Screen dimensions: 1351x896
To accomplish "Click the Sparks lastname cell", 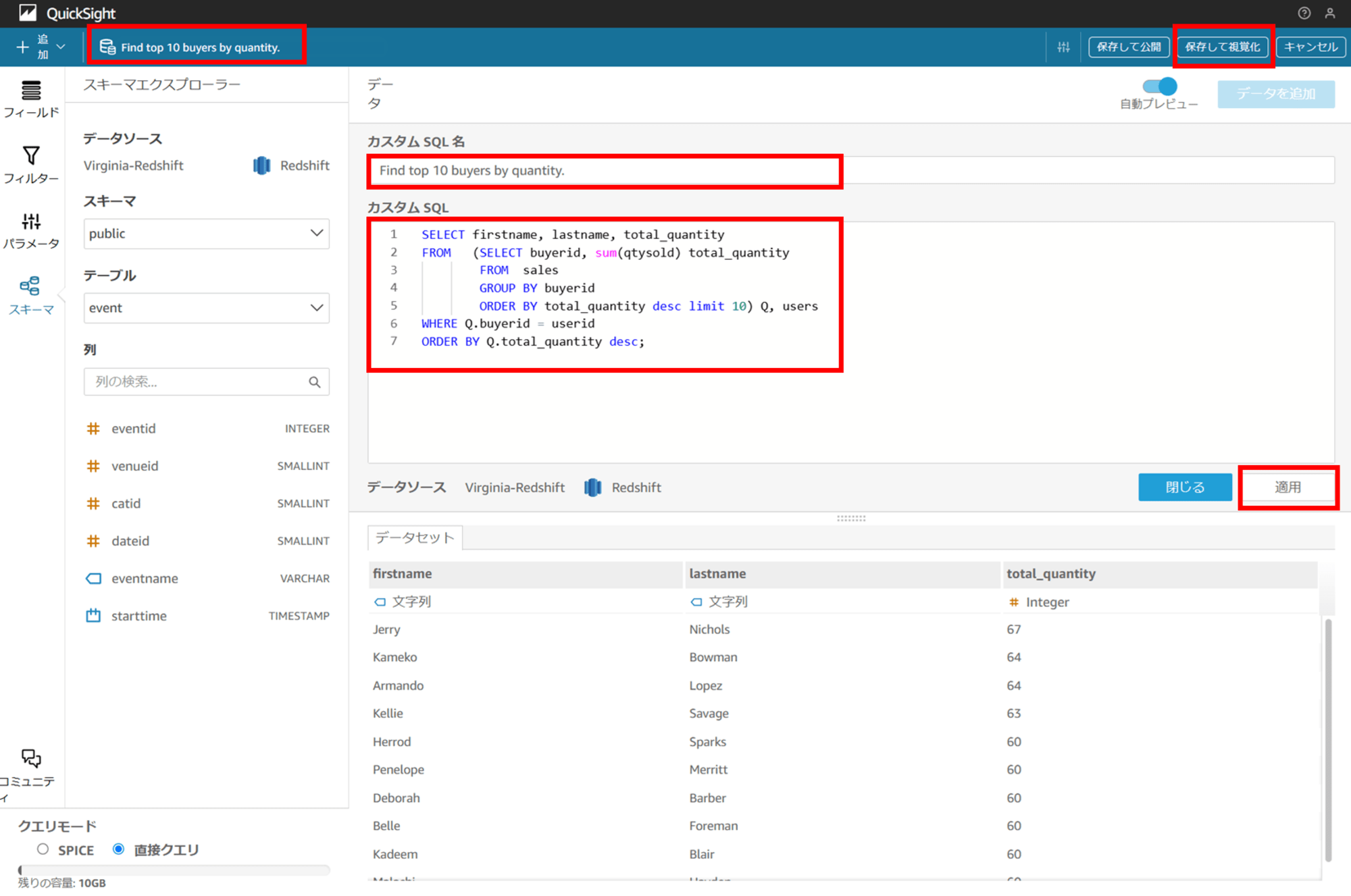I will [x=707, y=742].
